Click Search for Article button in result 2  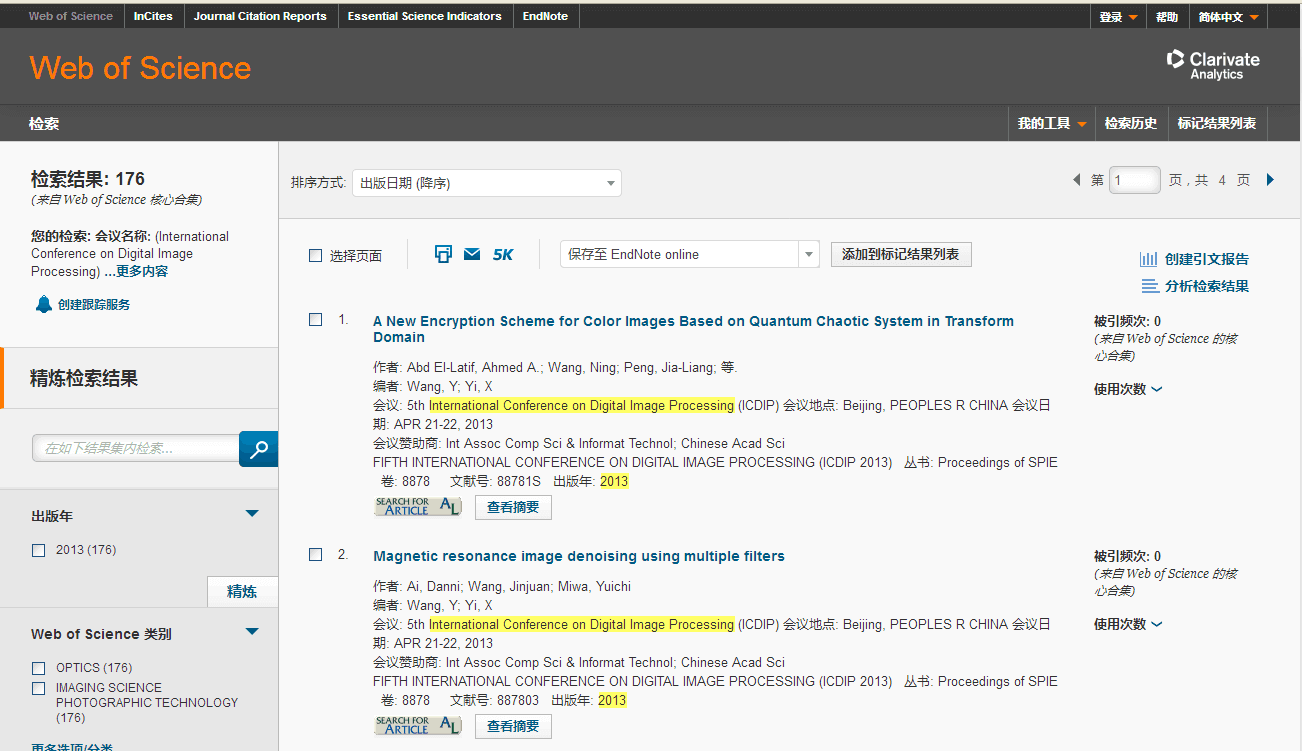point(418,726)
